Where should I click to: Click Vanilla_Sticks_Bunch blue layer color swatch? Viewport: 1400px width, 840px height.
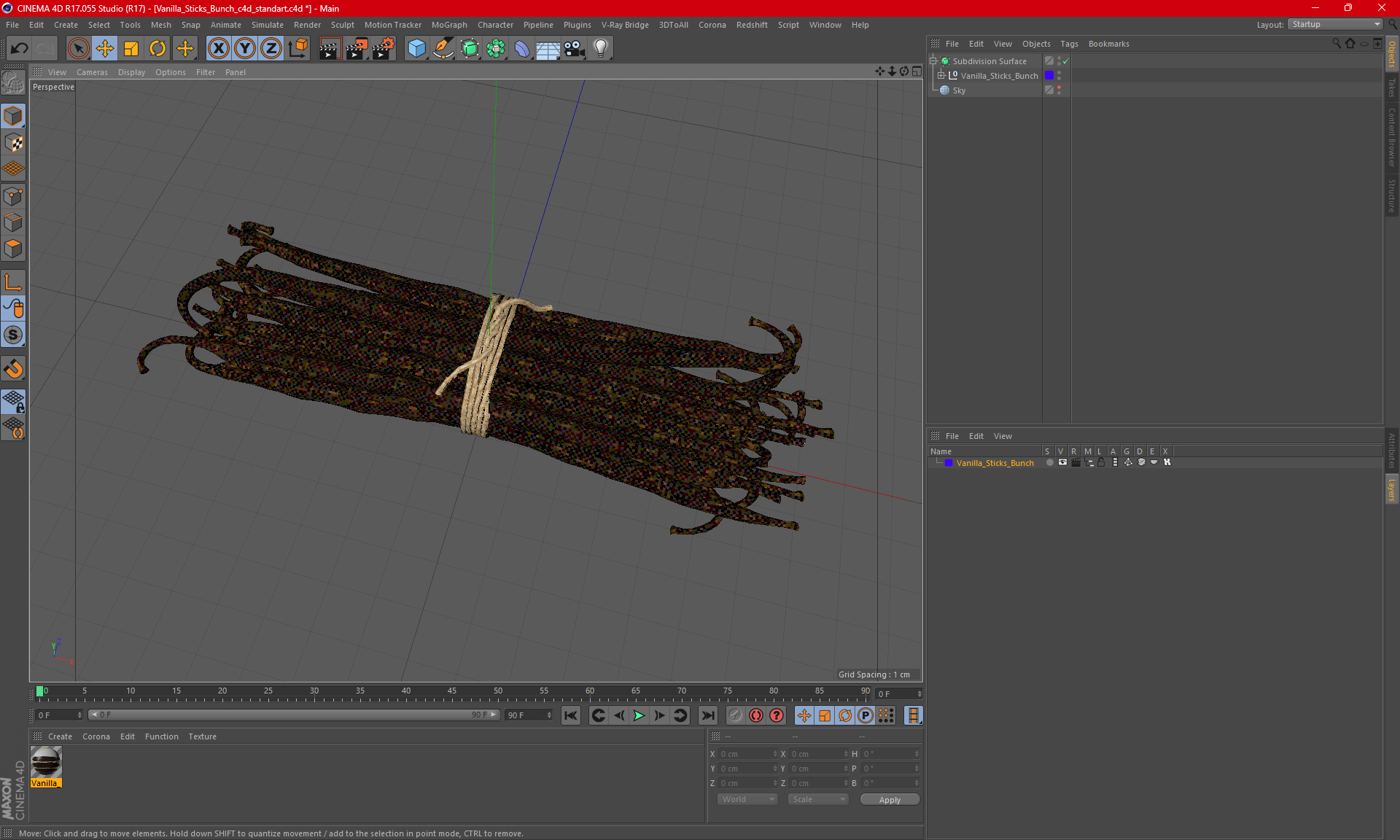click(1049, 76)
